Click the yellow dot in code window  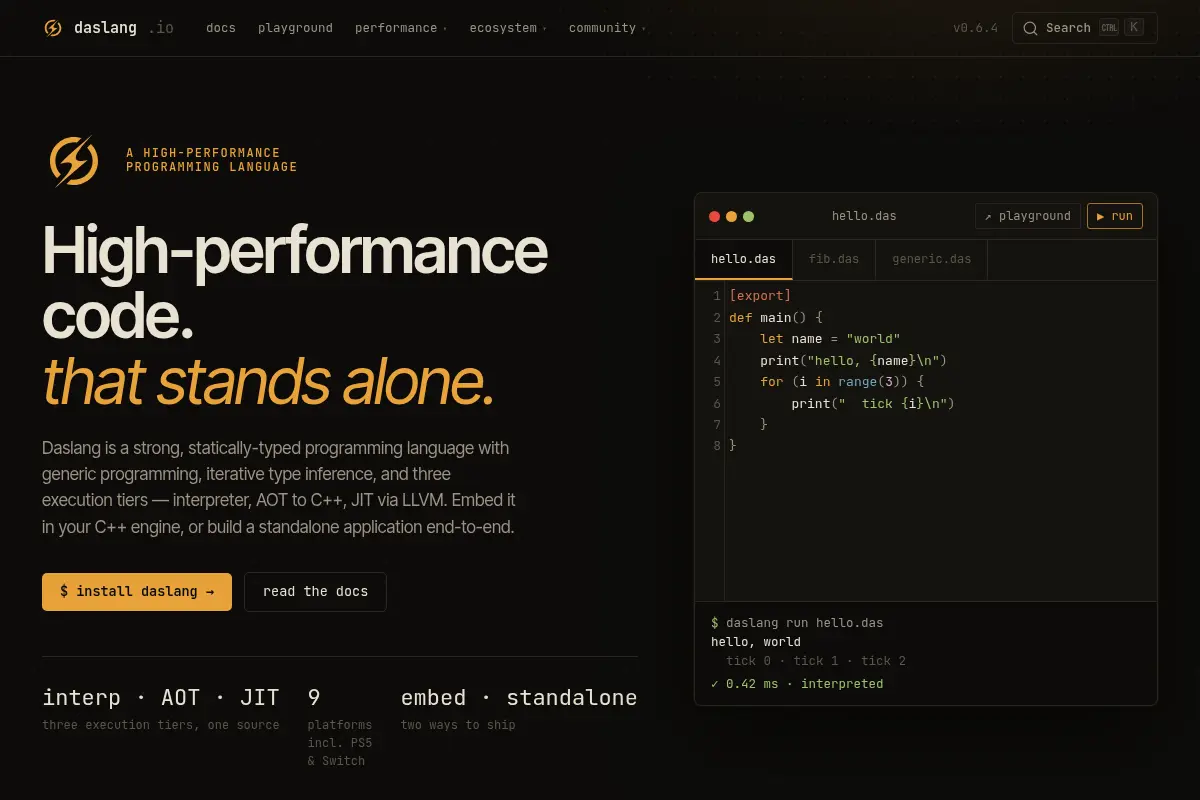[x=731, y=216]
